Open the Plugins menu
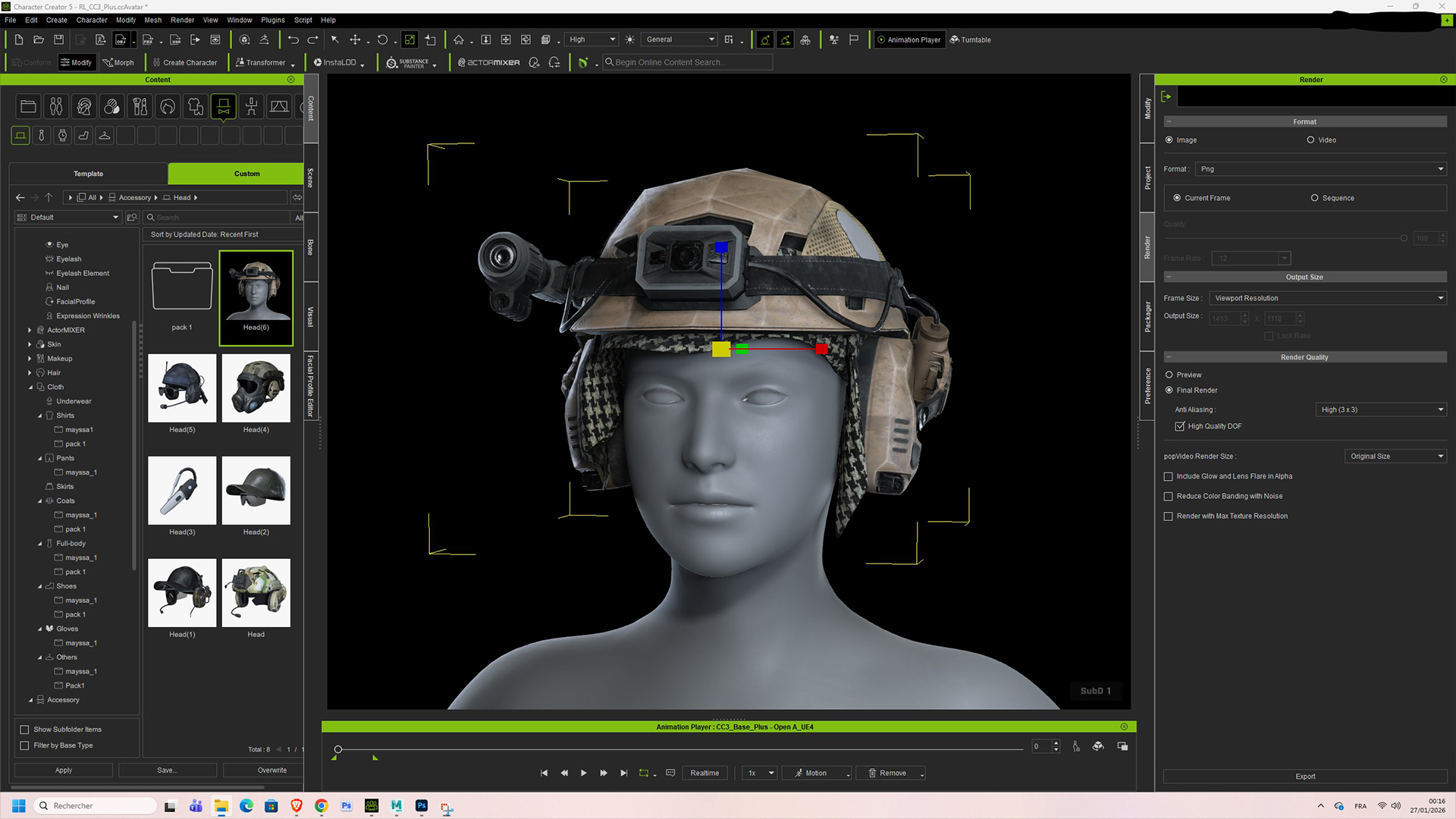This screenshot has height=819, width=1456. [x=272, y=20]
